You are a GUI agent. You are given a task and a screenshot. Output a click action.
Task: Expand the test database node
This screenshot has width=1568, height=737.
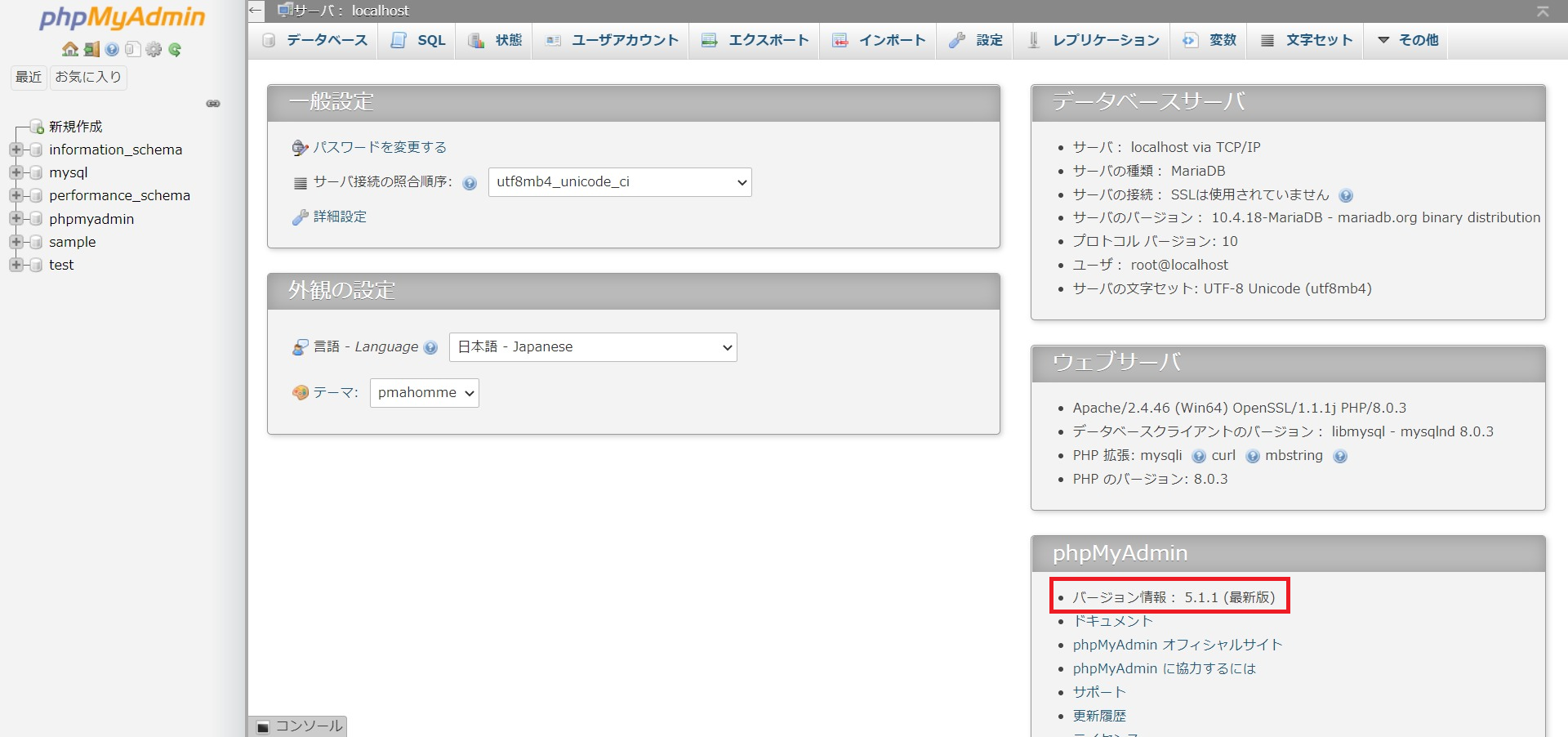(16, 265)
